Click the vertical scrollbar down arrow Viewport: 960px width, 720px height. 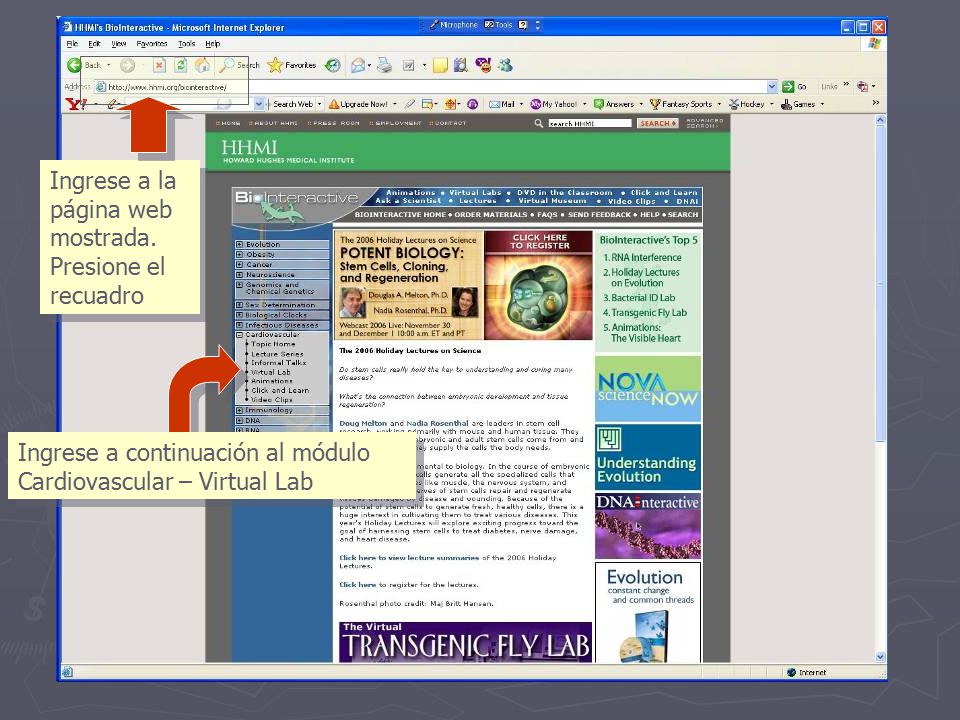[880, 657]
